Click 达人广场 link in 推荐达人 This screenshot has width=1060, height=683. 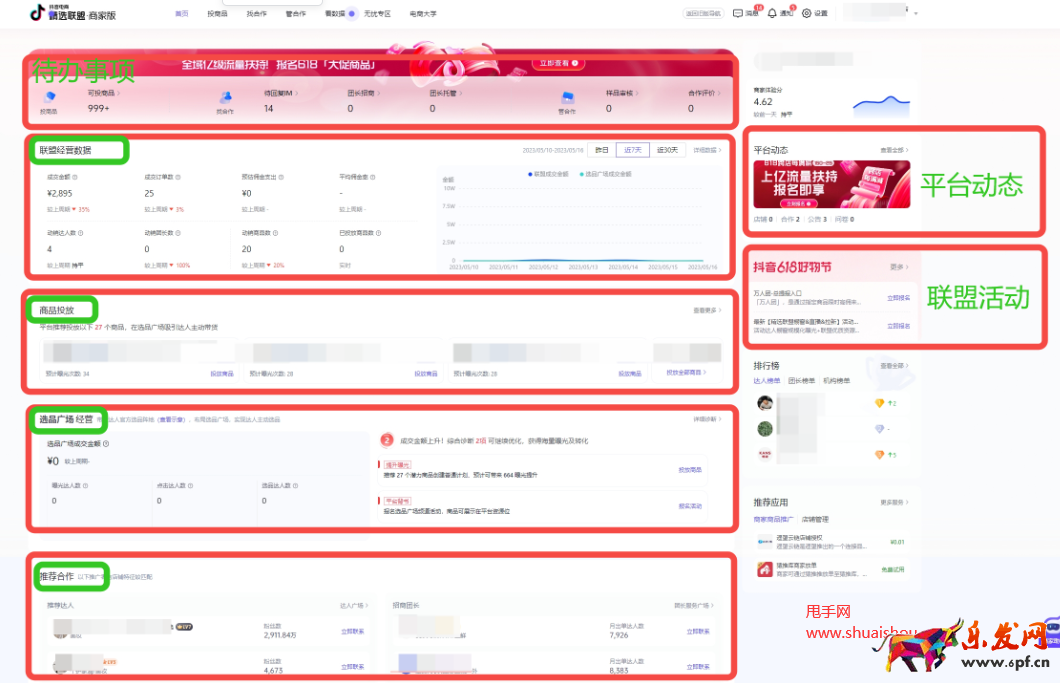pos(354,605)
